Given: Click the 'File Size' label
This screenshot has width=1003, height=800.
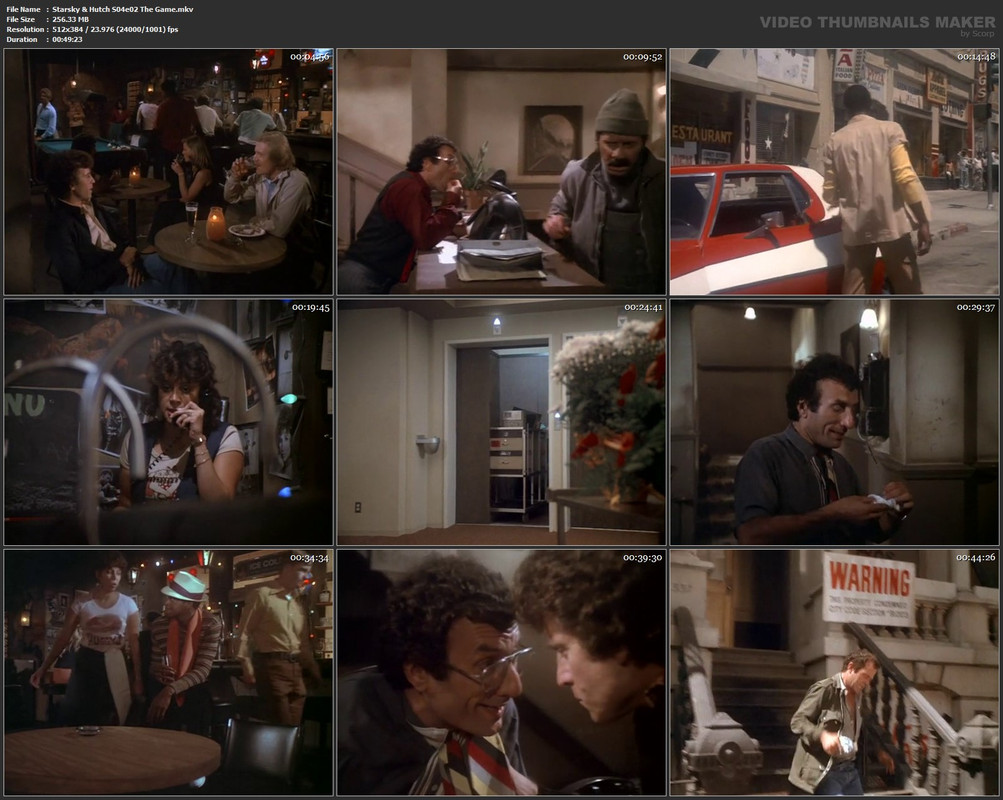Looking at the screenshot, I should pos(20,19).
